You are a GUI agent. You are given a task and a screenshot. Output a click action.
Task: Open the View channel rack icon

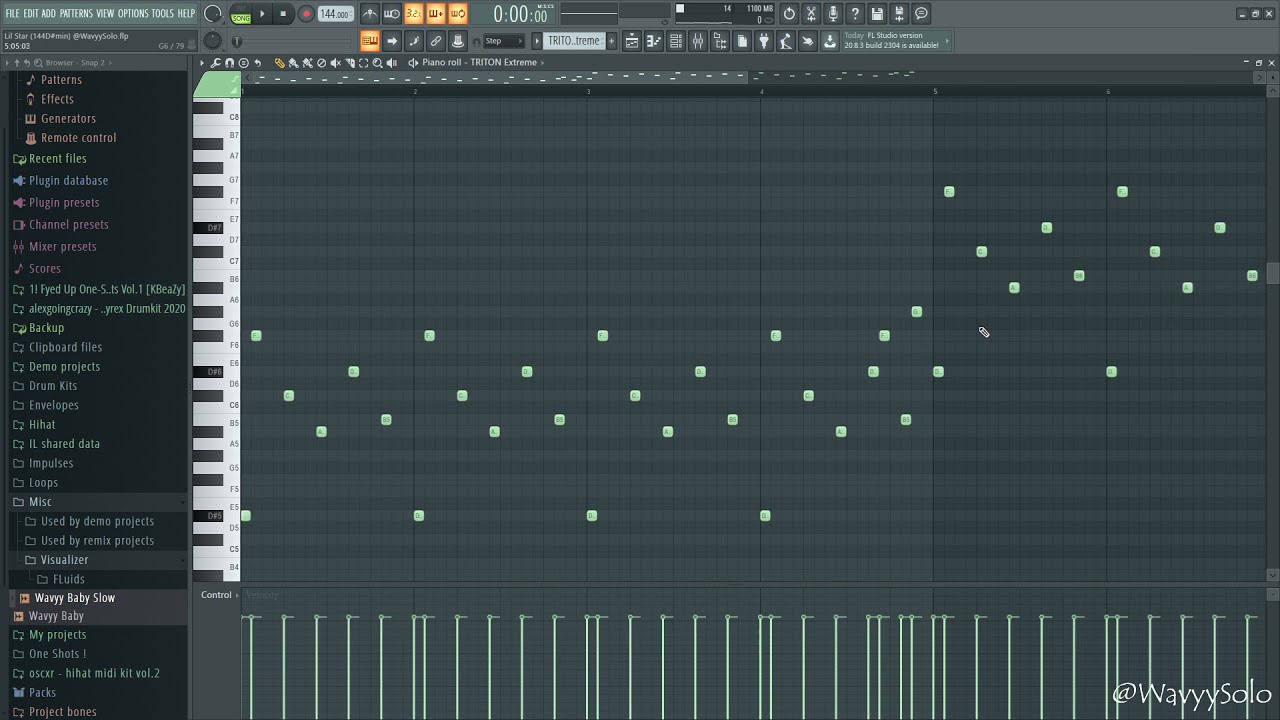tap(676, 41)
